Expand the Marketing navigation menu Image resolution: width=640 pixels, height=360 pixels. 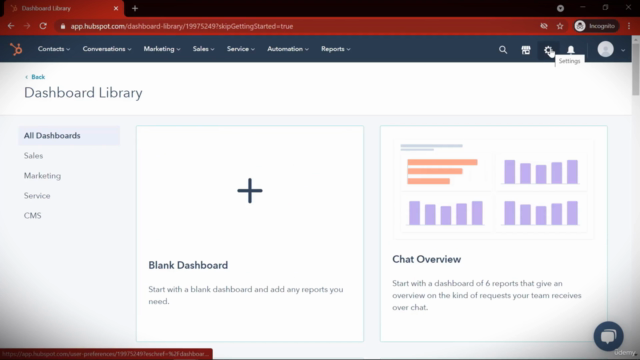point(162,49)
